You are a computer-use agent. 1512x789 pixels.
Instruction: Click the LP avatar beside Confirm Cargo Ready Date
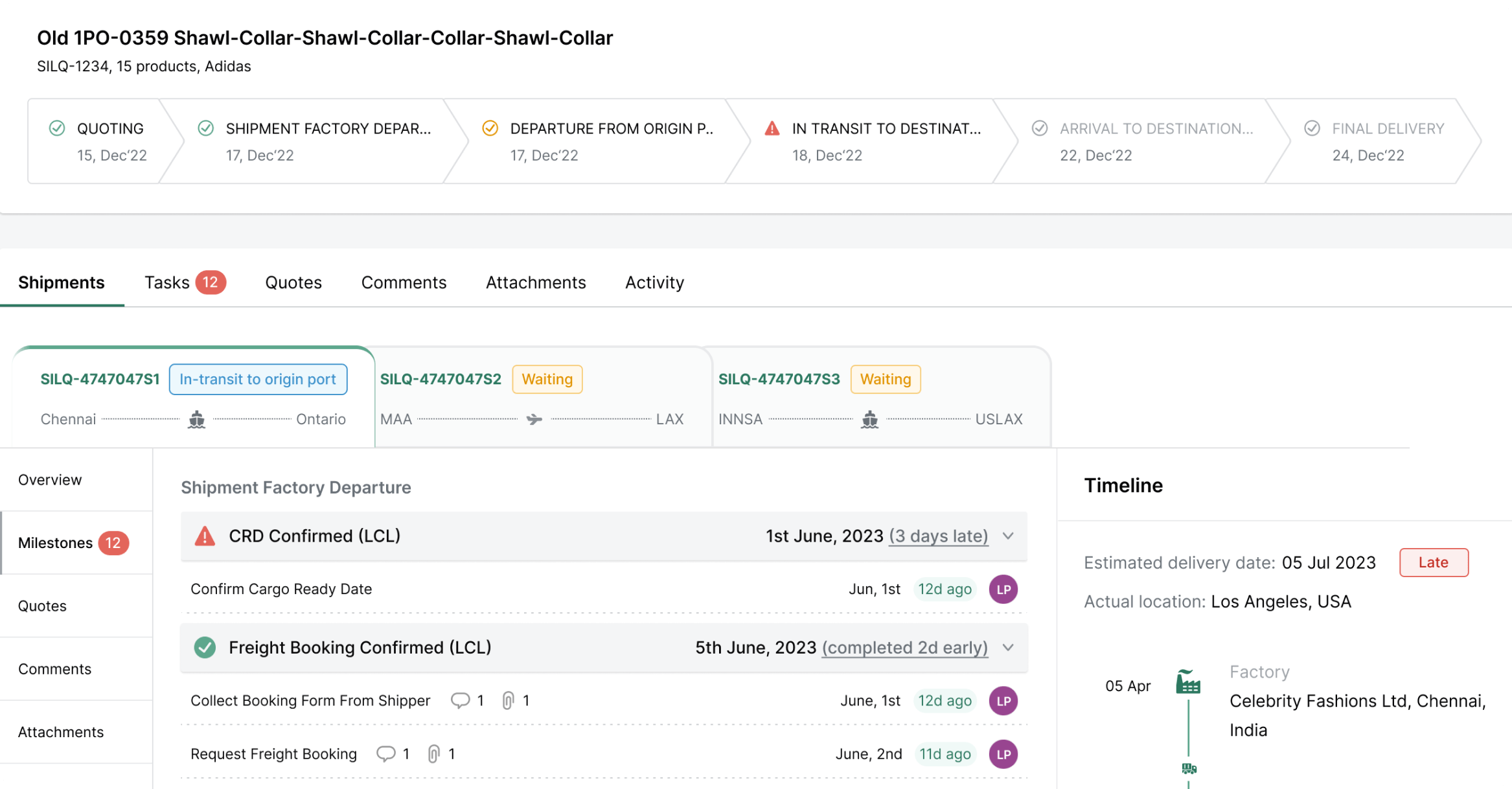click(1003, 589)
